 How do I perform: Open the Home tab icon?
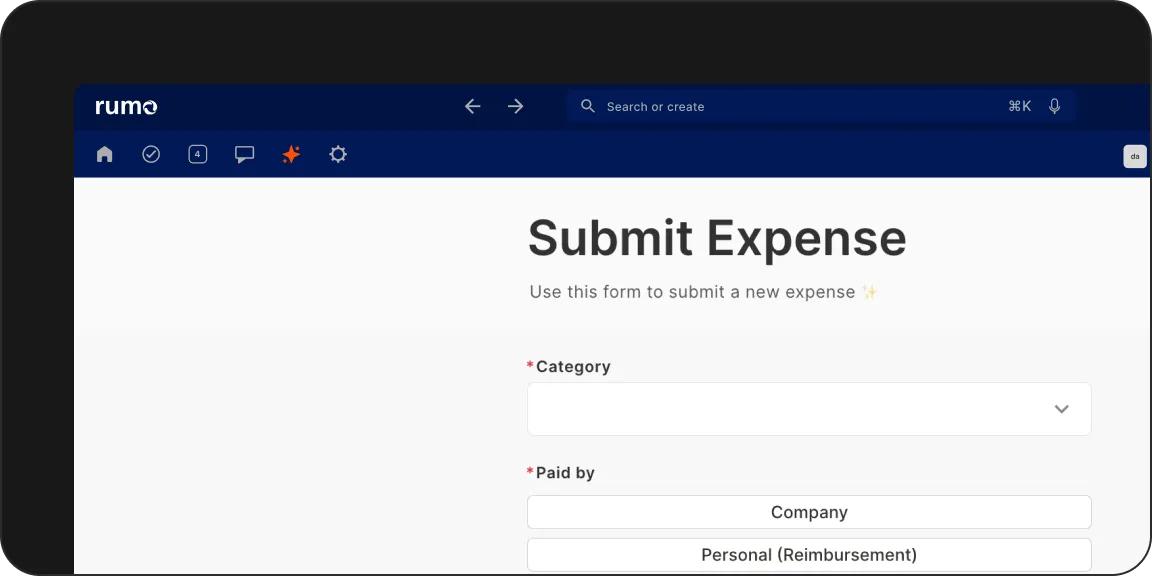click(x=105, y=154)
